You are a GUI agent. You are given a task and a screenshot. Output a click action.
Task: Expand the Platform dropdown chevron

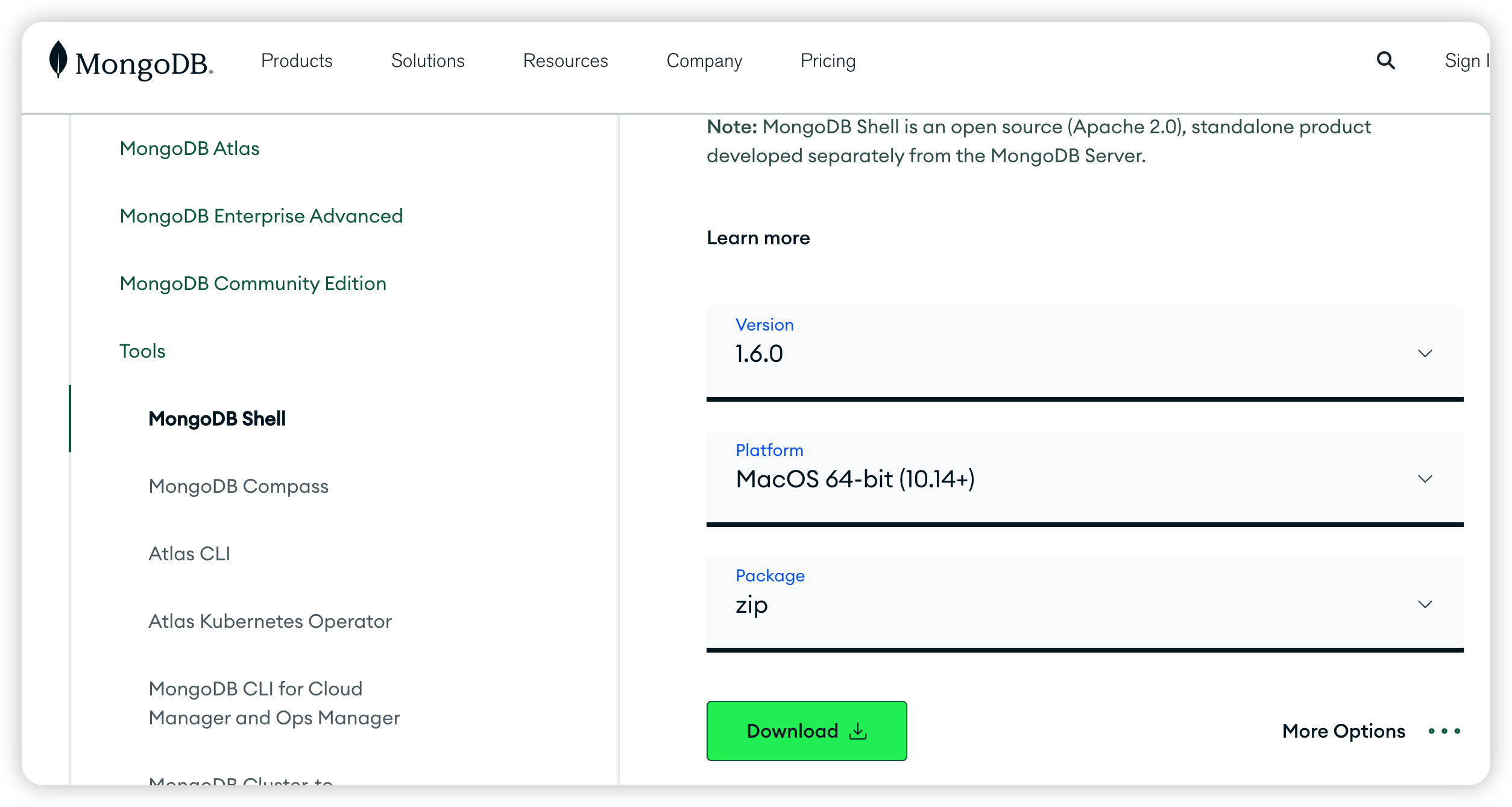click(x=1425, y=479)
